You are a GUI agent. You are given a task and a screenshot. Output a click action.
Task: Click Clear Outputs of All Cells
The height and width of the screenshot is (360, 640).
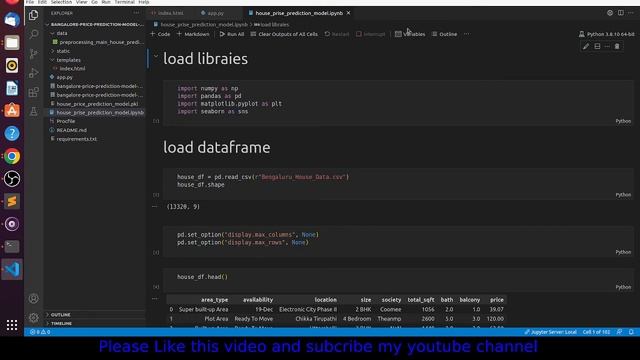[x=284, y=34]
